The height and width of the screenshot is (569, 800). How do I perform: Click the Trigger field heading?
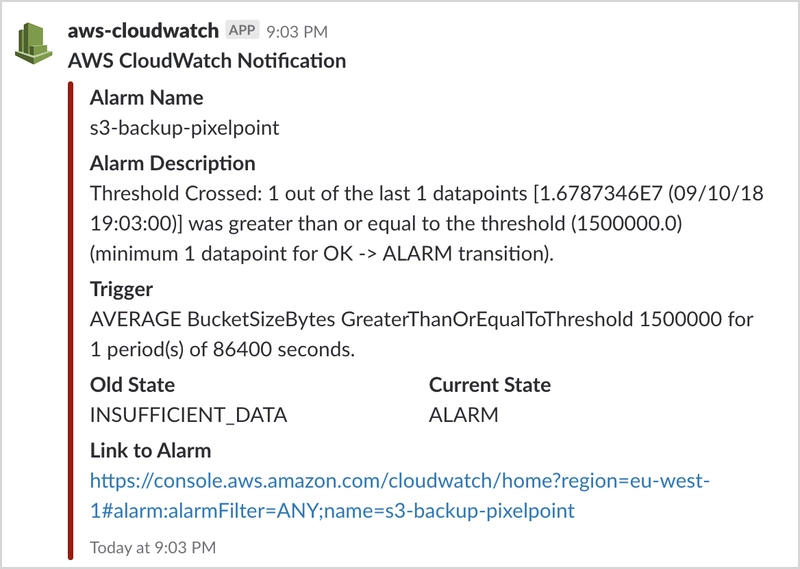121,290
